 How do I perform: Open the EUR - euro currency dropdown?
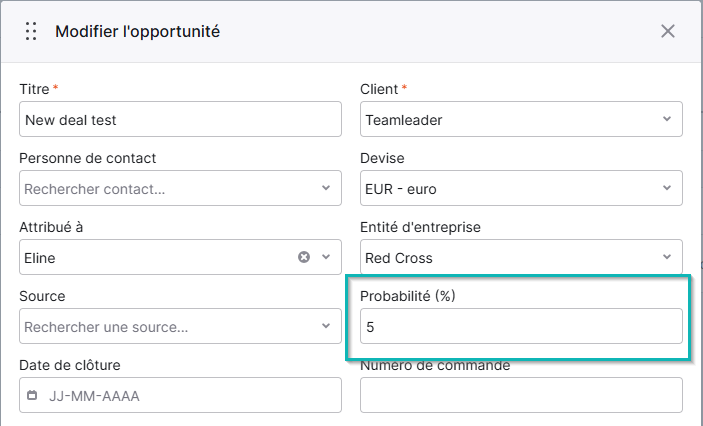[x=521, y=188]
